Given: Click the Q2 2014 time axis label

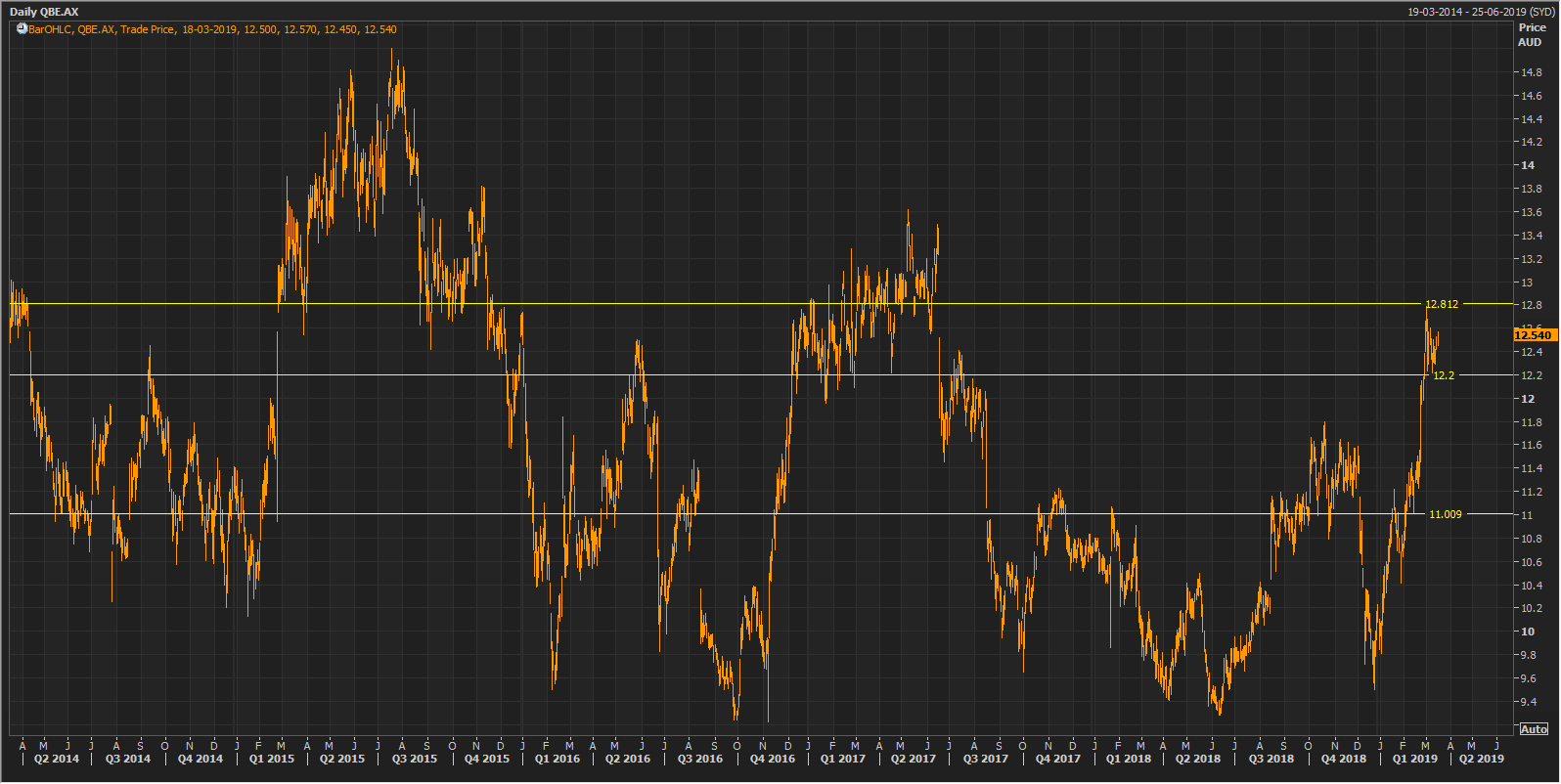Looking at the screenshot, I should click(x=57, y=759).
